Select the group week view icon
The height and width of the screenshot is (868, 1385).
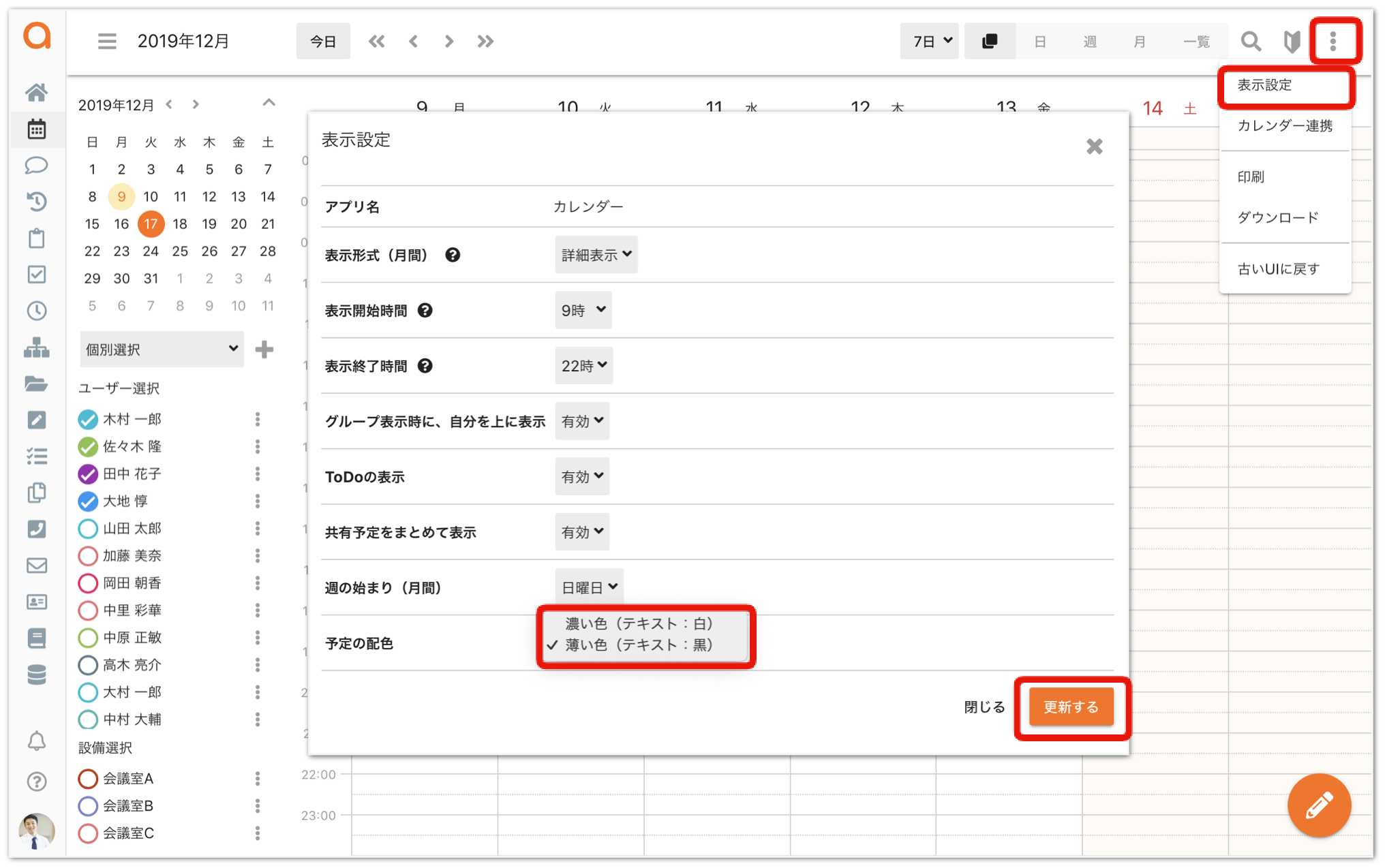coord(990,41)
